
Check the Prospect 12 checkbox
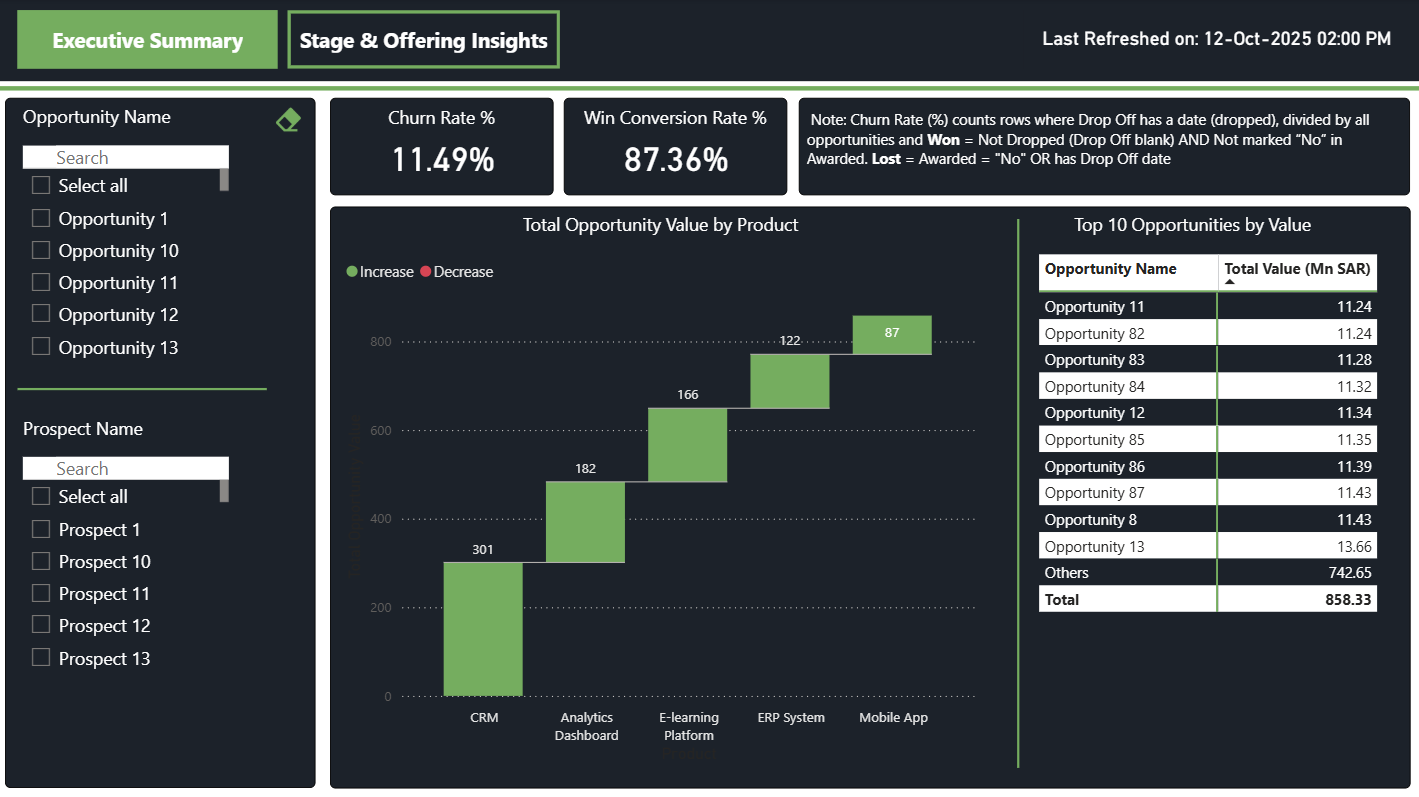[x=41, y=625]
